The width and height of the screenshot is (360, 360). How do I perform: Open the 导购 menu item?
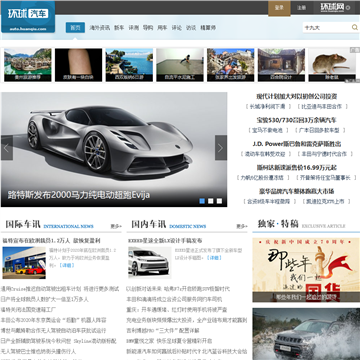(x=148, y=28)
